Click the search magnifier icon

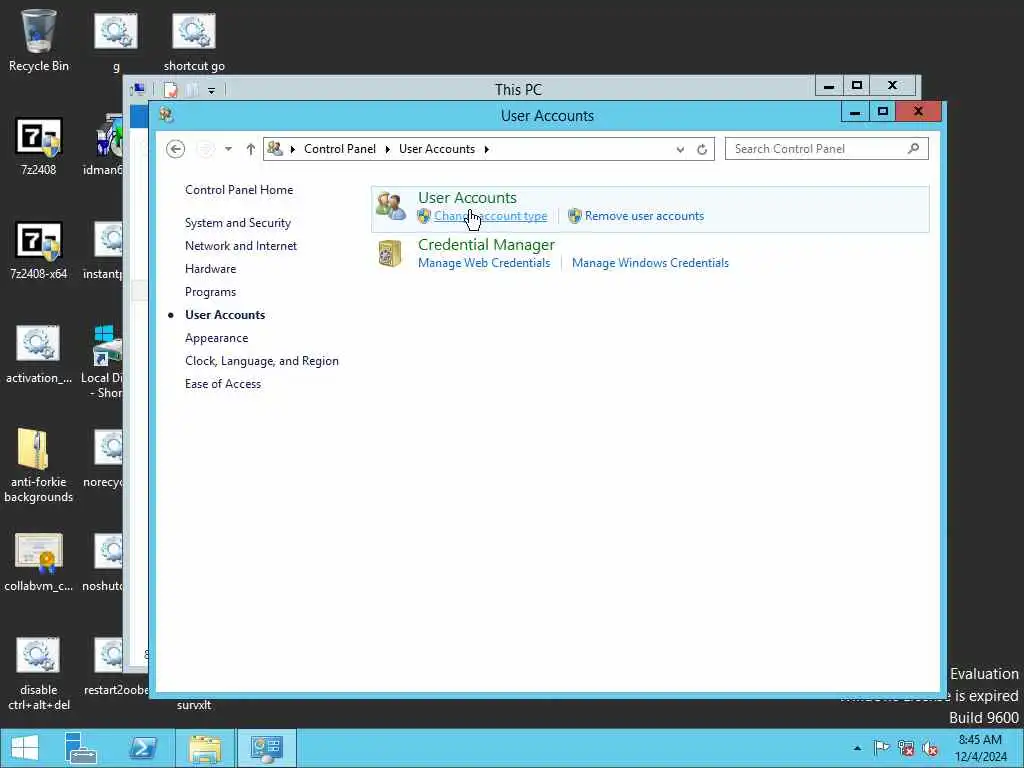pos(914,149)
